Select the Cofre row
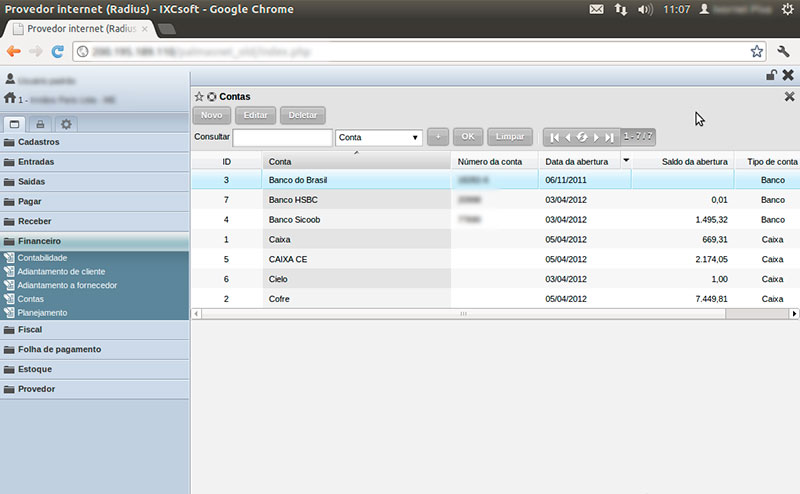800x494 pixels. 495,299
